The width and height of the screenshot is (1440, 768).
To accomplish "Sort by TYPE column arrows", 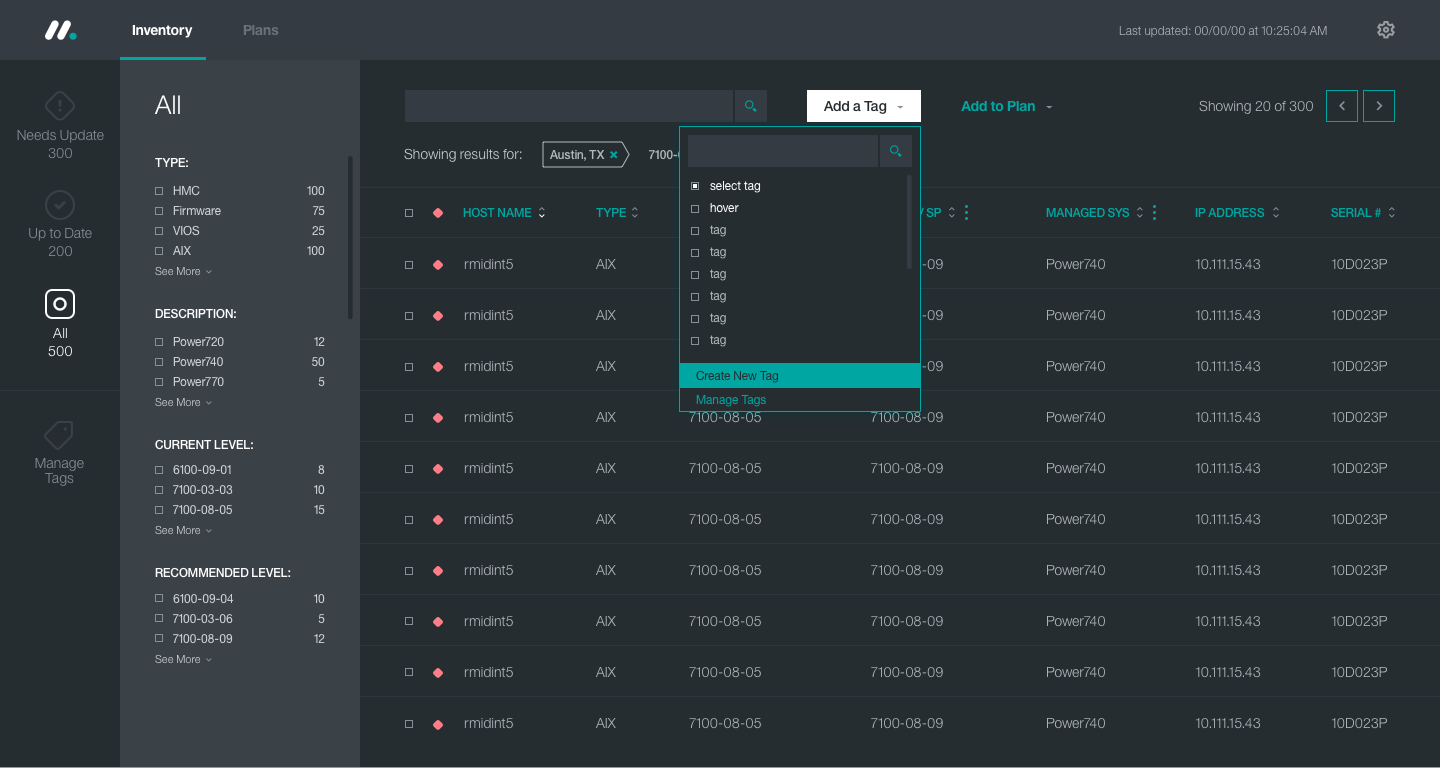I will click(x=635, y=213).
